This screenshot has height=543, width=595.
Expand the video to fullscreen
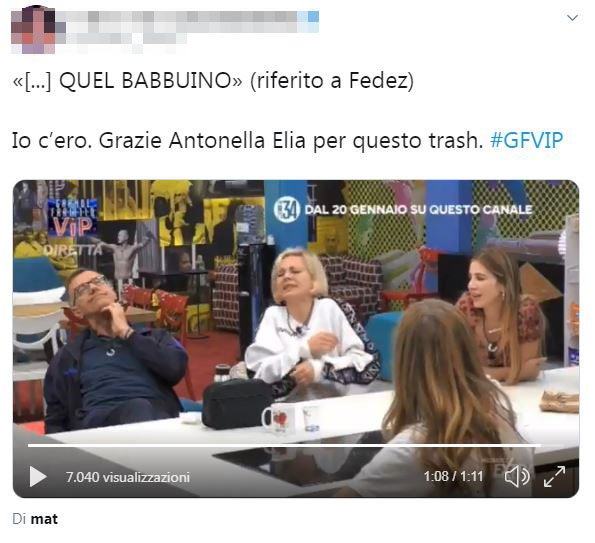(x=554, y=477)
